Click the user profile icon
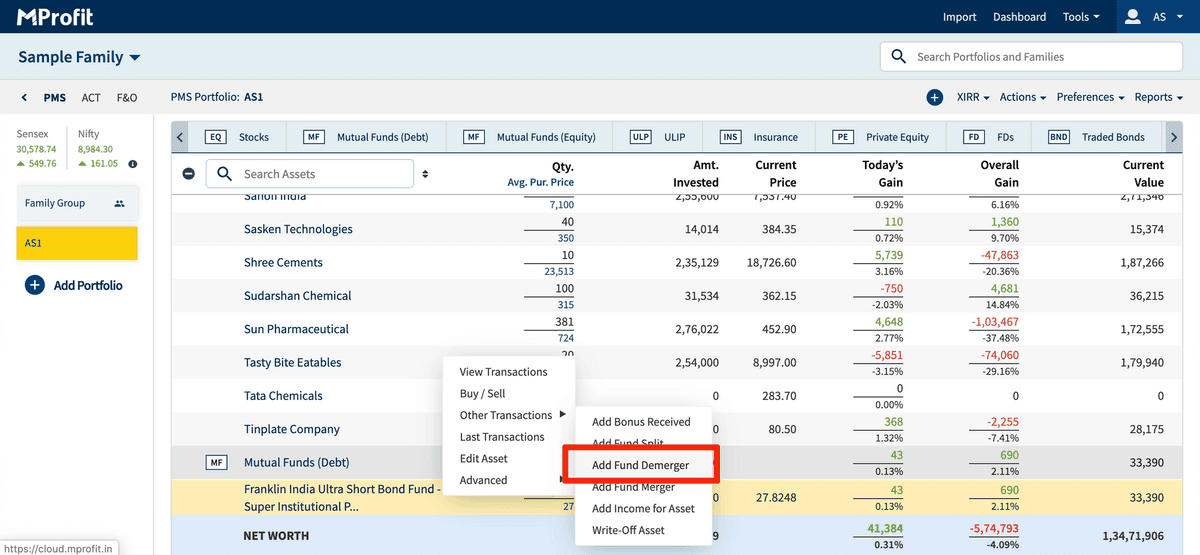 (1133, 17)
